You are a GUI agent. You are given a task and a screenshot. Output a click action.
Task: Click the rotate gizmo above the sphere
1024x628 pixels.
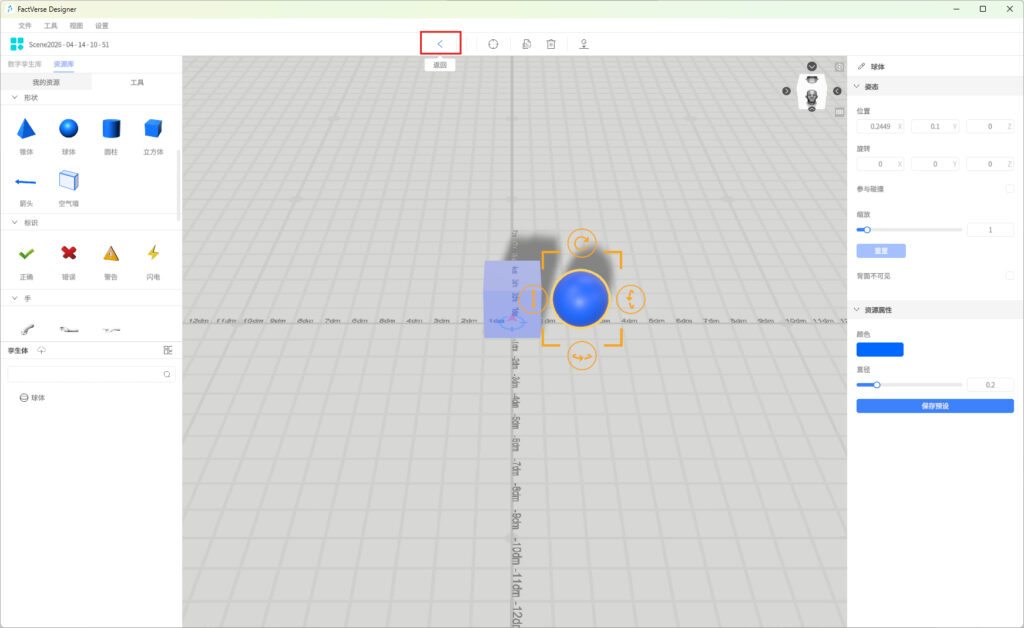[x=581, y=243]
